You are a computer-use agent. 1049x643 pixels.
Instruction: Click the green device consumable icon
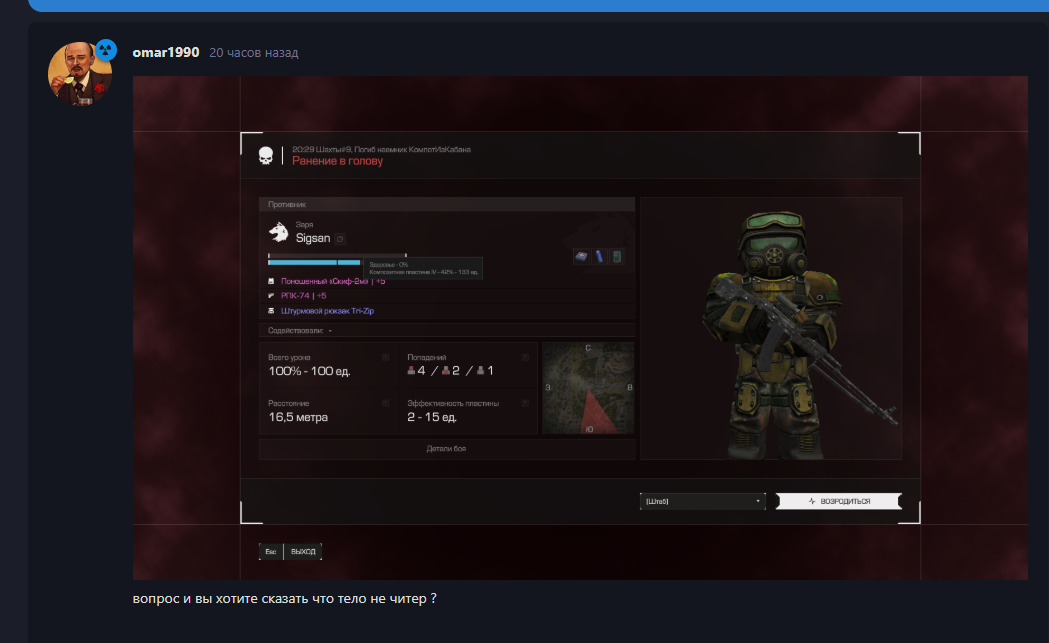[x=616, y=256]
